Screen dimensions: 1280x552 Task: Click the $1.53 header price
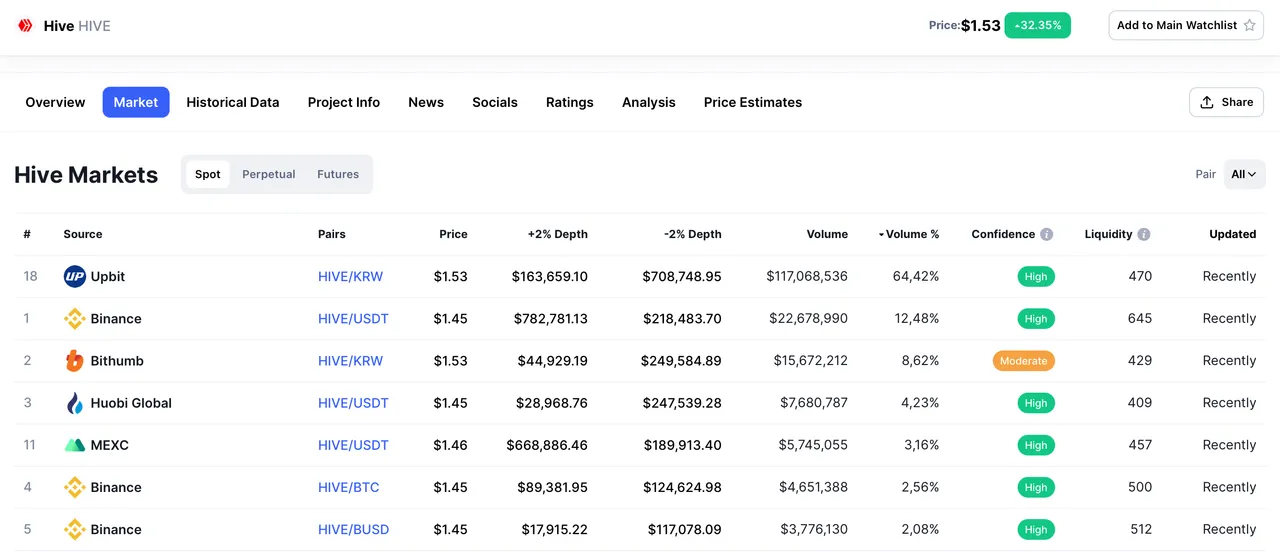pos(981,25)
